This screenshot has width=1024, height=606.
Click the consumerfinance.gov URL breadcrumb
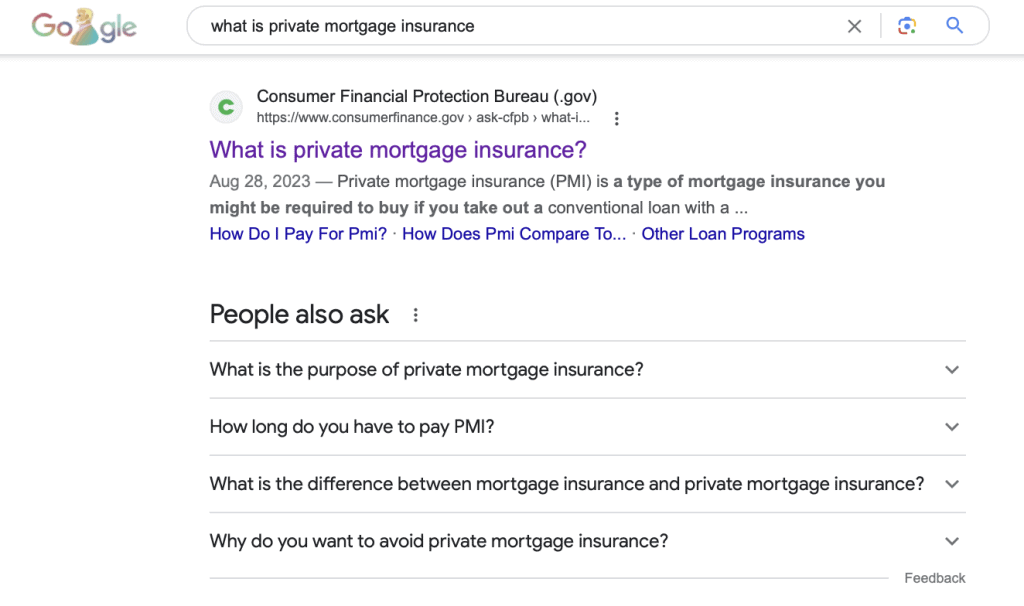point(423,118)
